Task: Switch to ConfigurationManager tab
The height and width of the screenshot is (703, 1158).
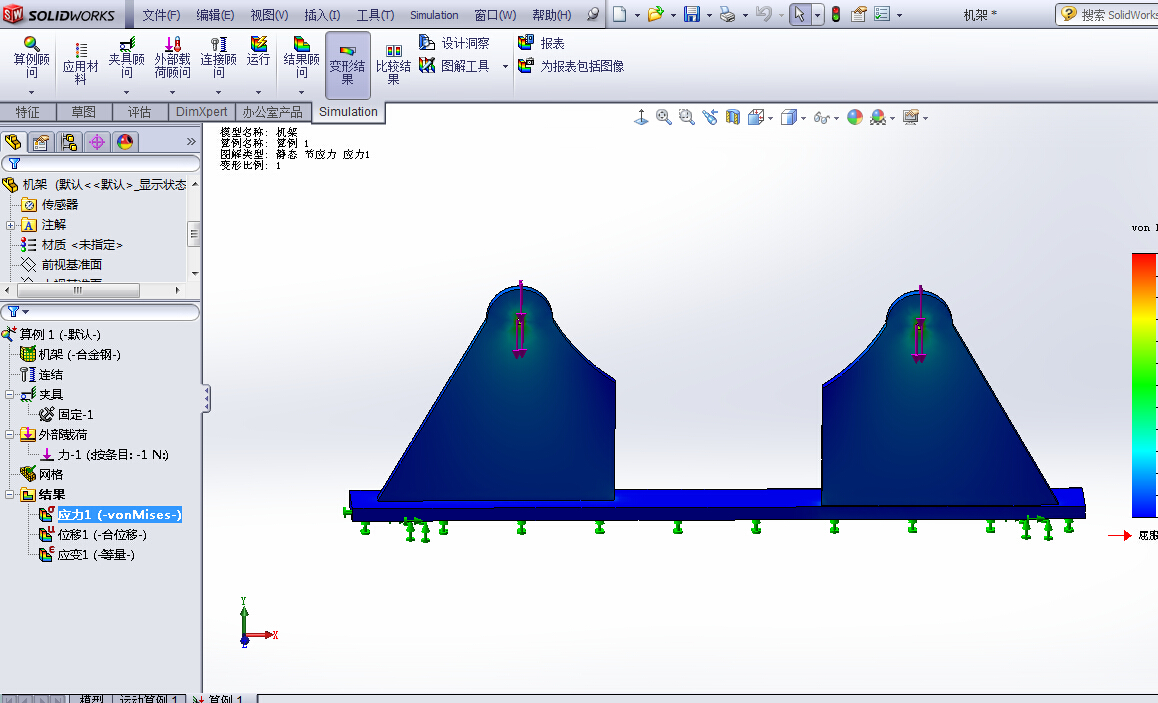Action: point(69,142)
